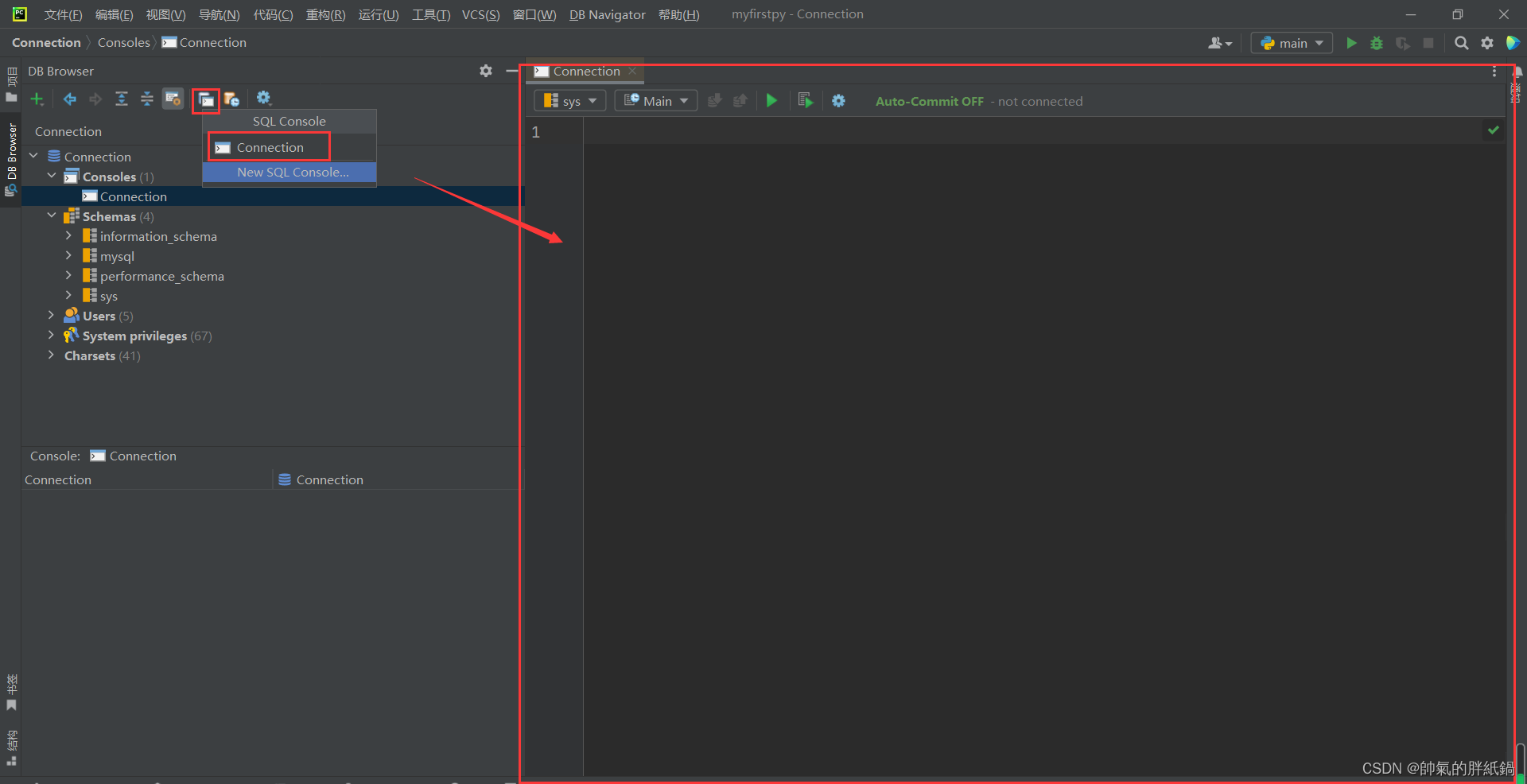Image resolution: width=1527 pixels, height=784 pixels.
Task: Open Search Everywhere magnifier icon
Action: tap(1461, 43)
